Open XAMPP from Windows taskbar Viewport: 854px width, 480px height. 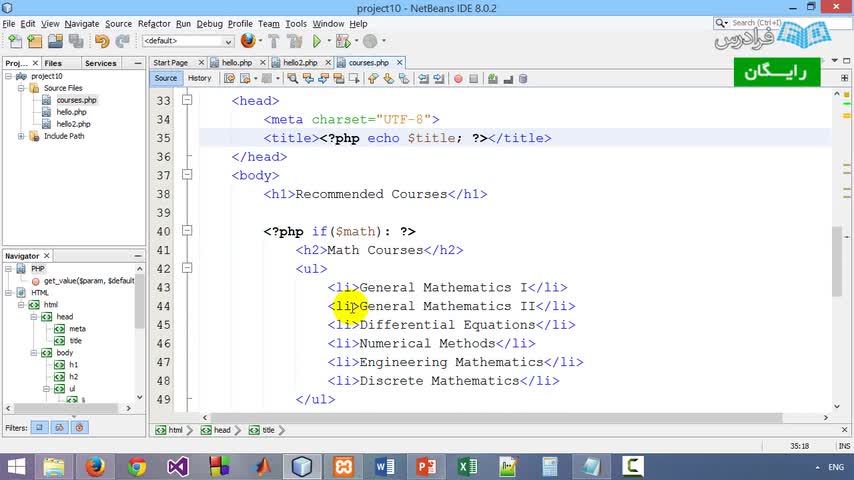point(343,467)
